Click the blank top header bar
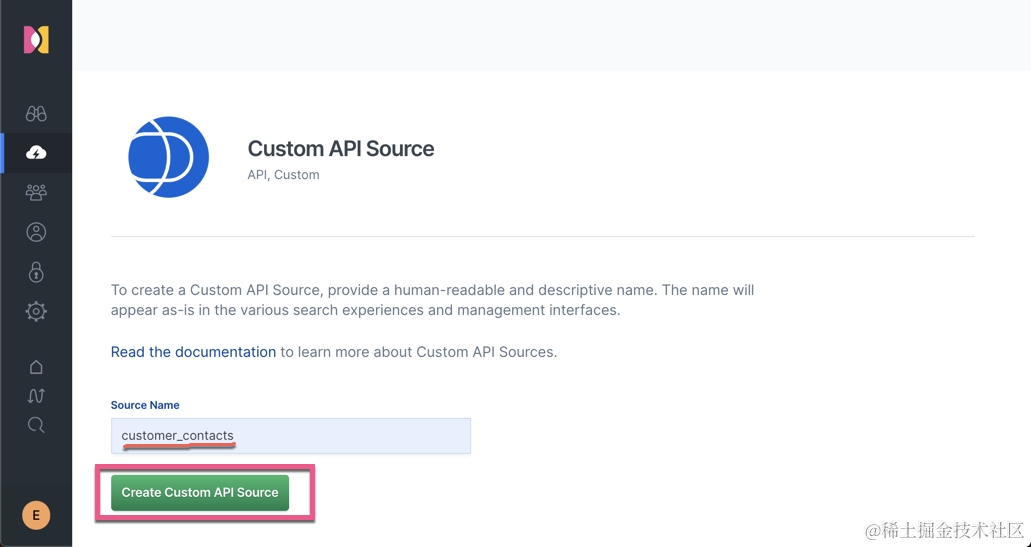 (x=550, y=35)
